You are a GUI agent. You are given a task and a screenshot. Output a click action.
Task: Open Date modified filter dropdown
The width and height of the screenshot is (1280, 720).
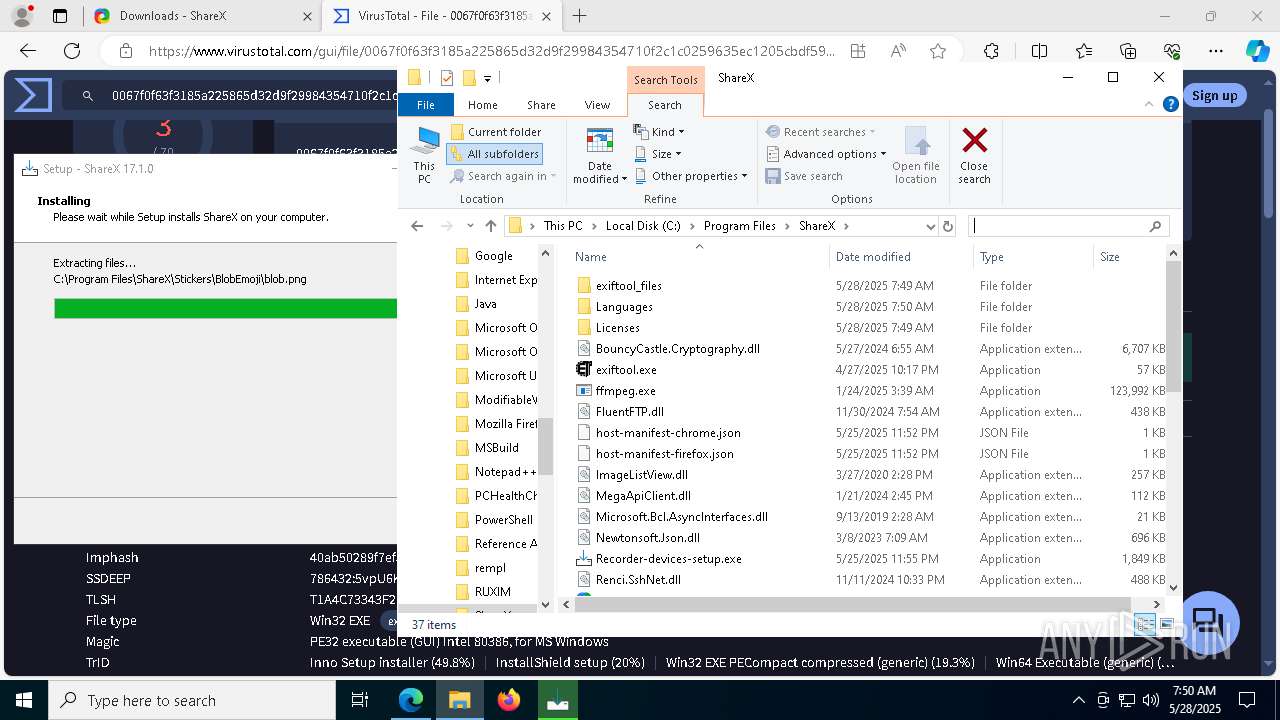(x=599, y=156)
